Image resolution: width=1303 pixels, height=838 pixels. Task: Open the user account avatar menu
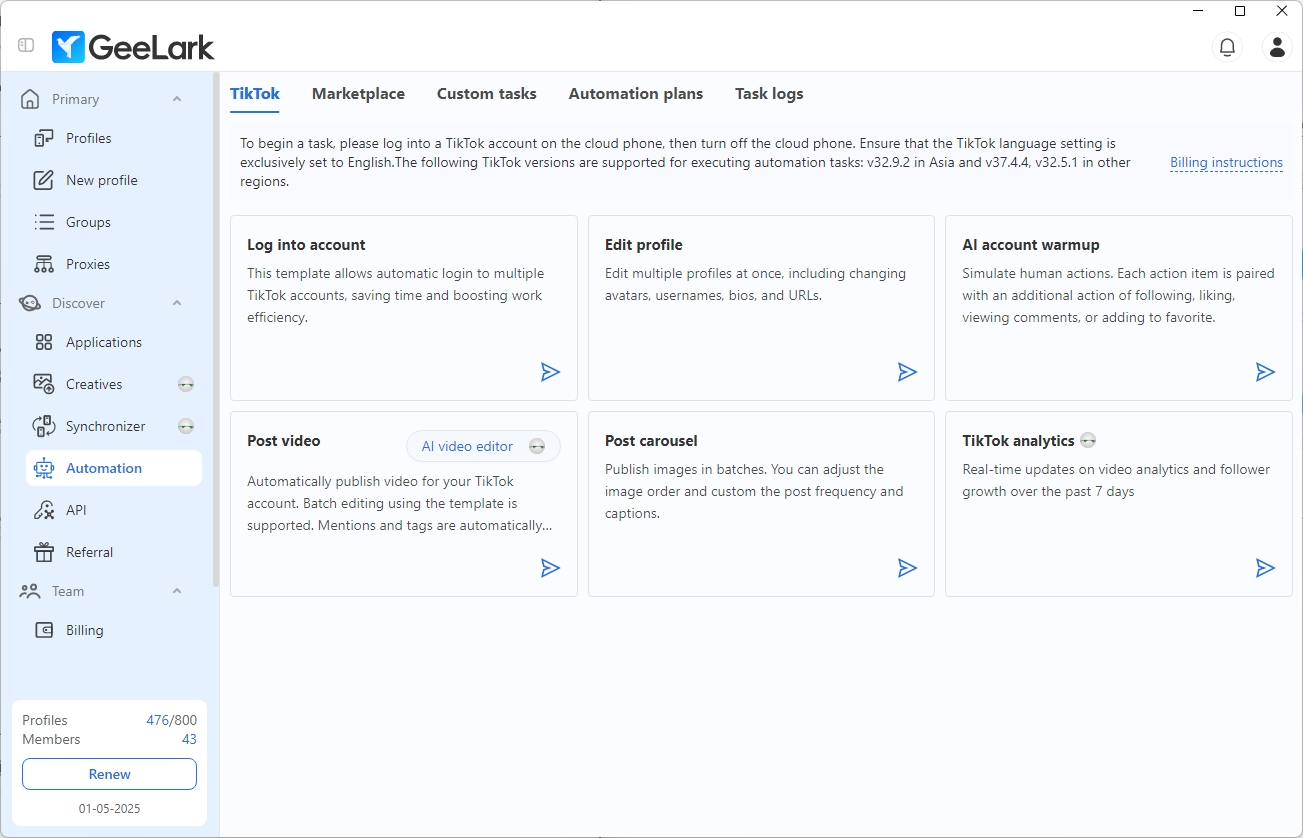pos(1277,46)
